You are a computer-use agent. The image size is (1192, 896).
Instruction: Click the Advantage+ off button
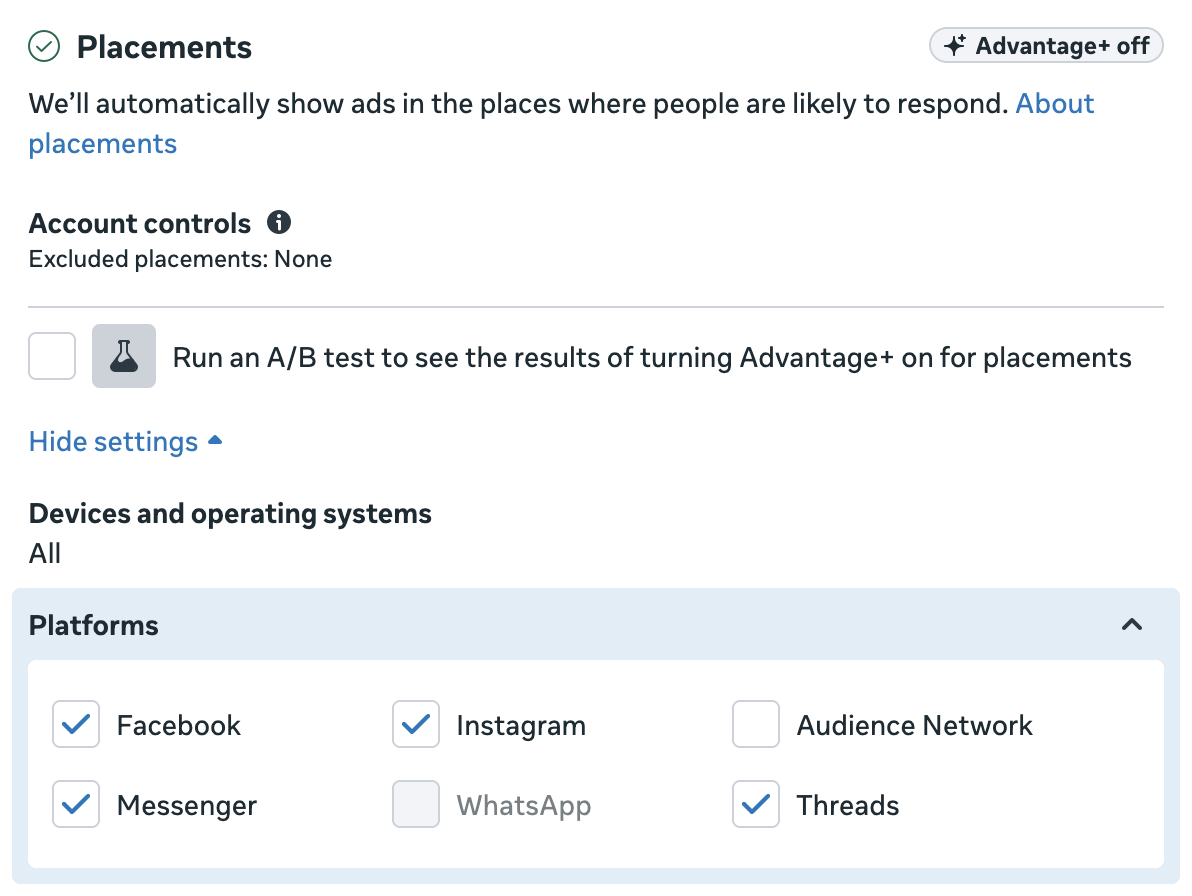[x=1046, y=46]
